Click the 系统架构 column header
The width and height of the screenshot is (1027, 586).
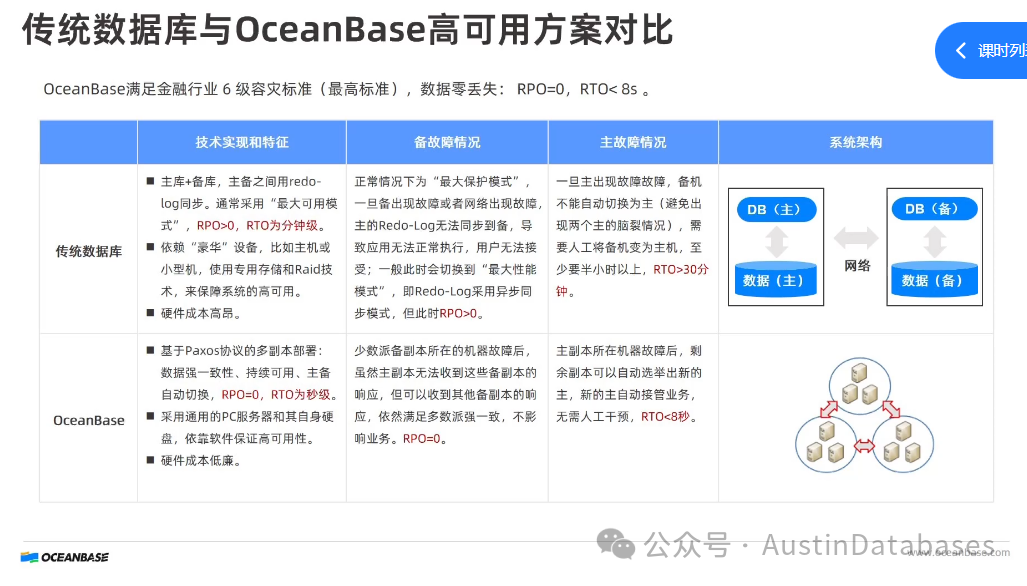coord(855,142)
